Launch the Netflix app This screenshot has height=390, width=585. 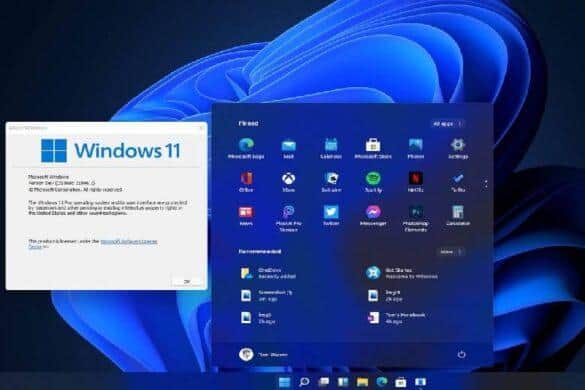coord(416,182)
